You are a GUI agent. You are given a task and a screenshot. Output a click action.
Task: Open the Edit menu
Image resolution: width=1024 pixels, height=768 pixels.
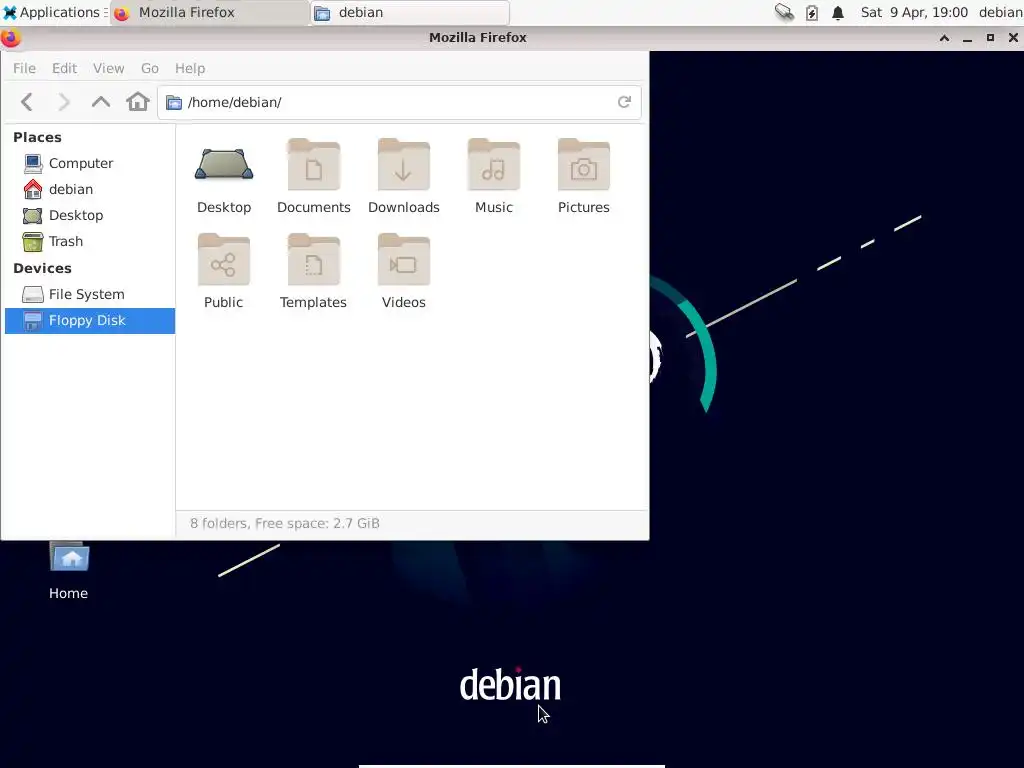[x=64, y=68]
